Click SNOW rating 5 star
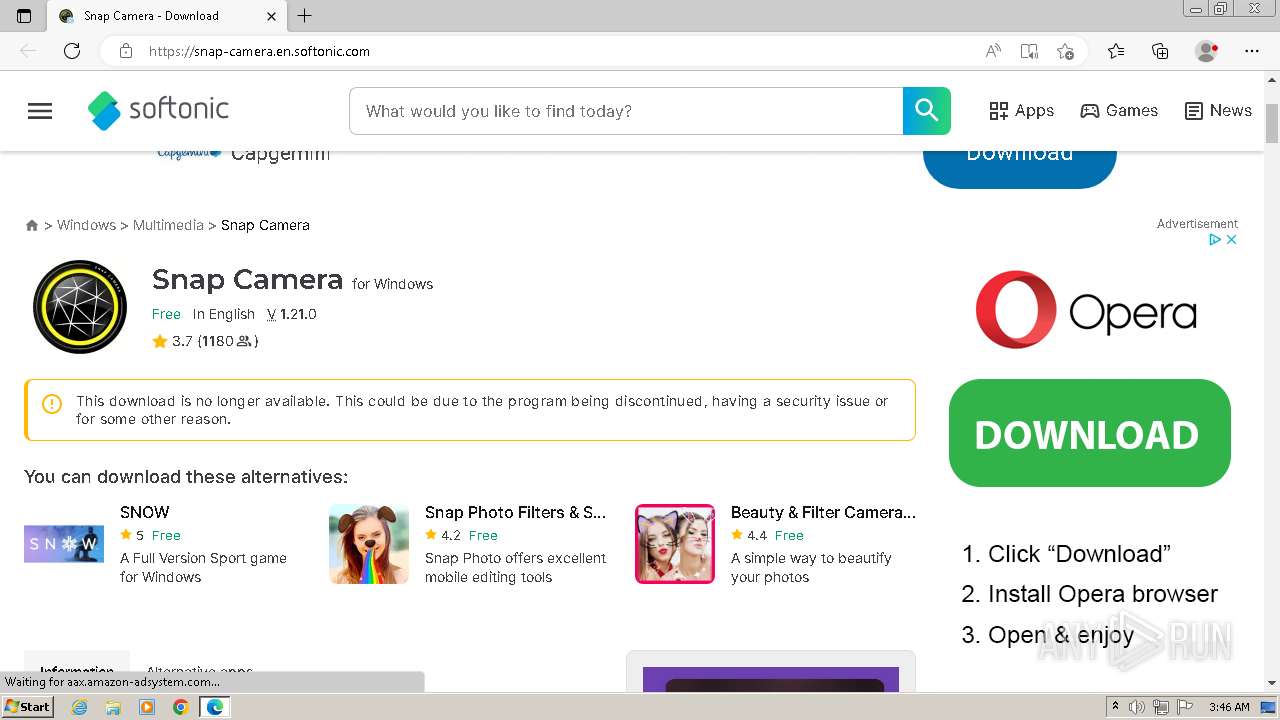Image resolution: width=1280 pixels, height=720 pixels. pos(132,535)
